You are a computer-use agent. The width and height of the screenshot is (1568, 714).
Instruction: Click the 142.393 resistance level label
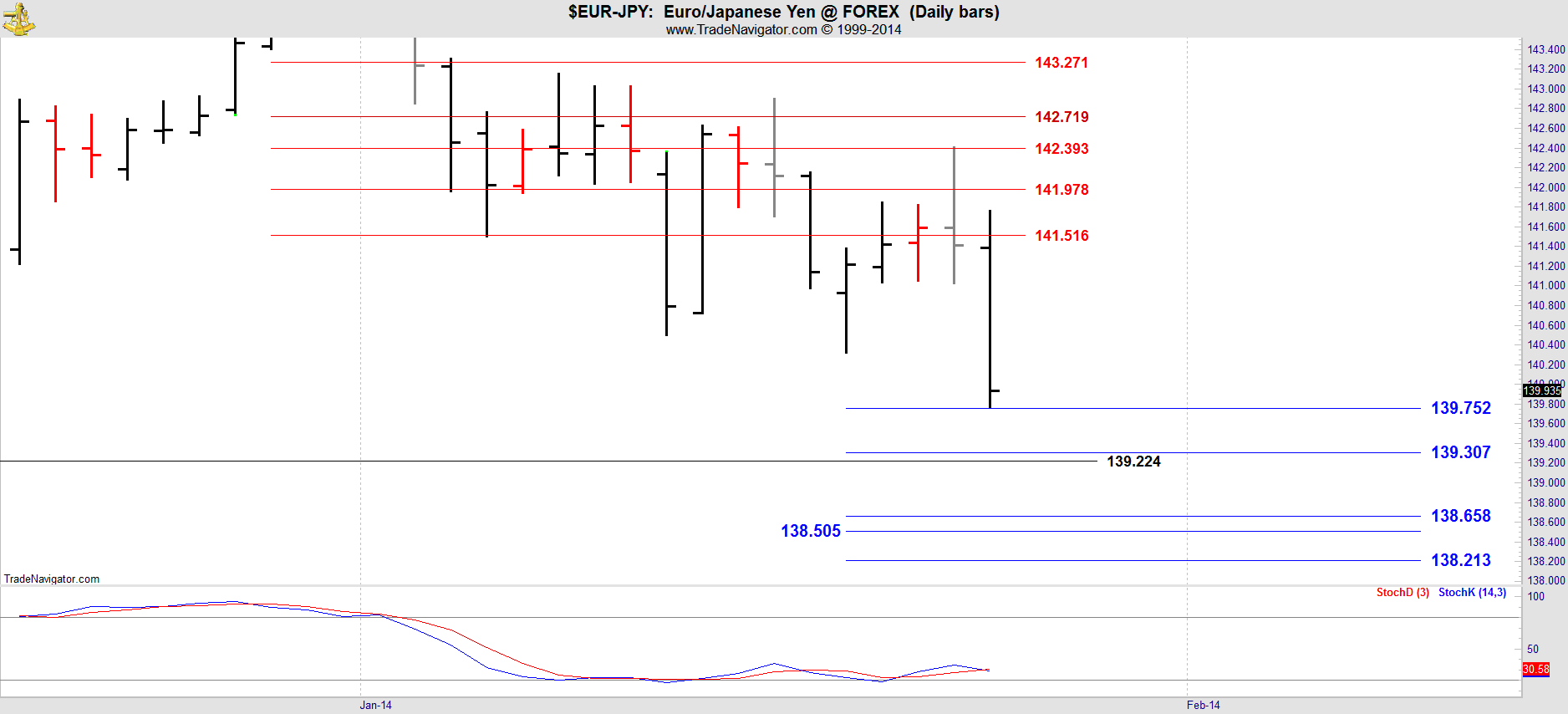[1061, 149]
